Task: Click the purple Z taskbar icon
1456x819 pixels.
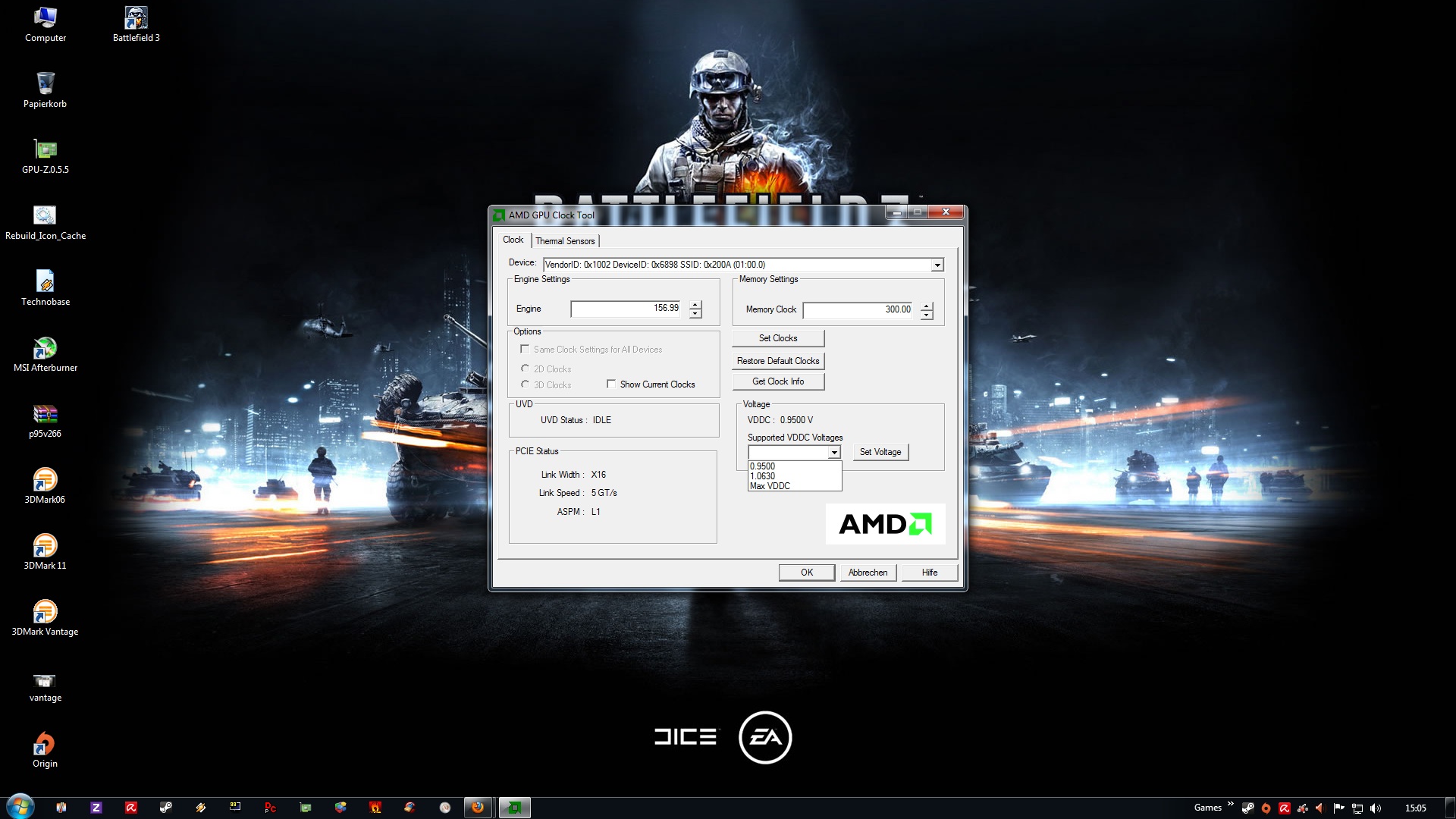Action: [96, 808]
